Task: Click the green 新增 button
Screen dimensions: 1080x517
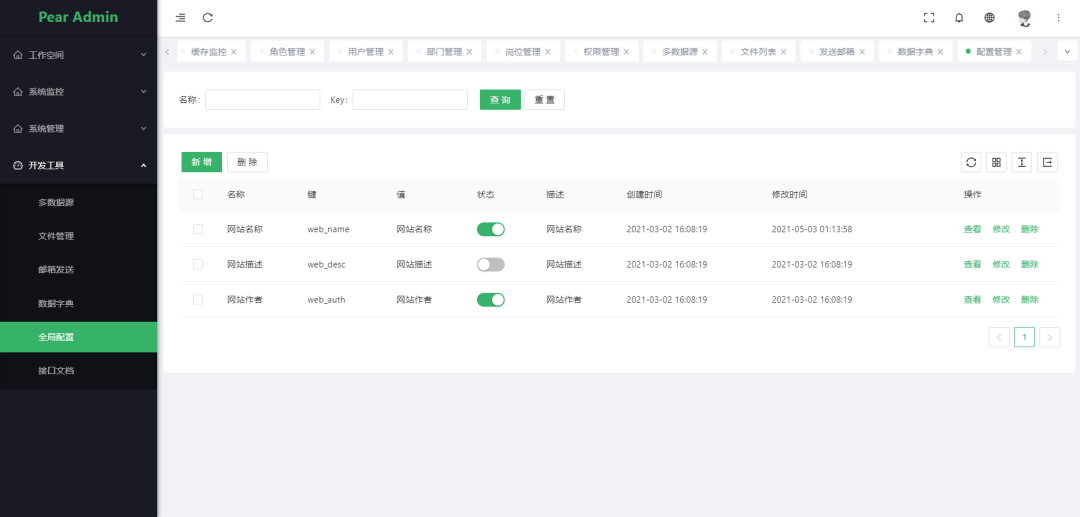Action: click(201, 162)
